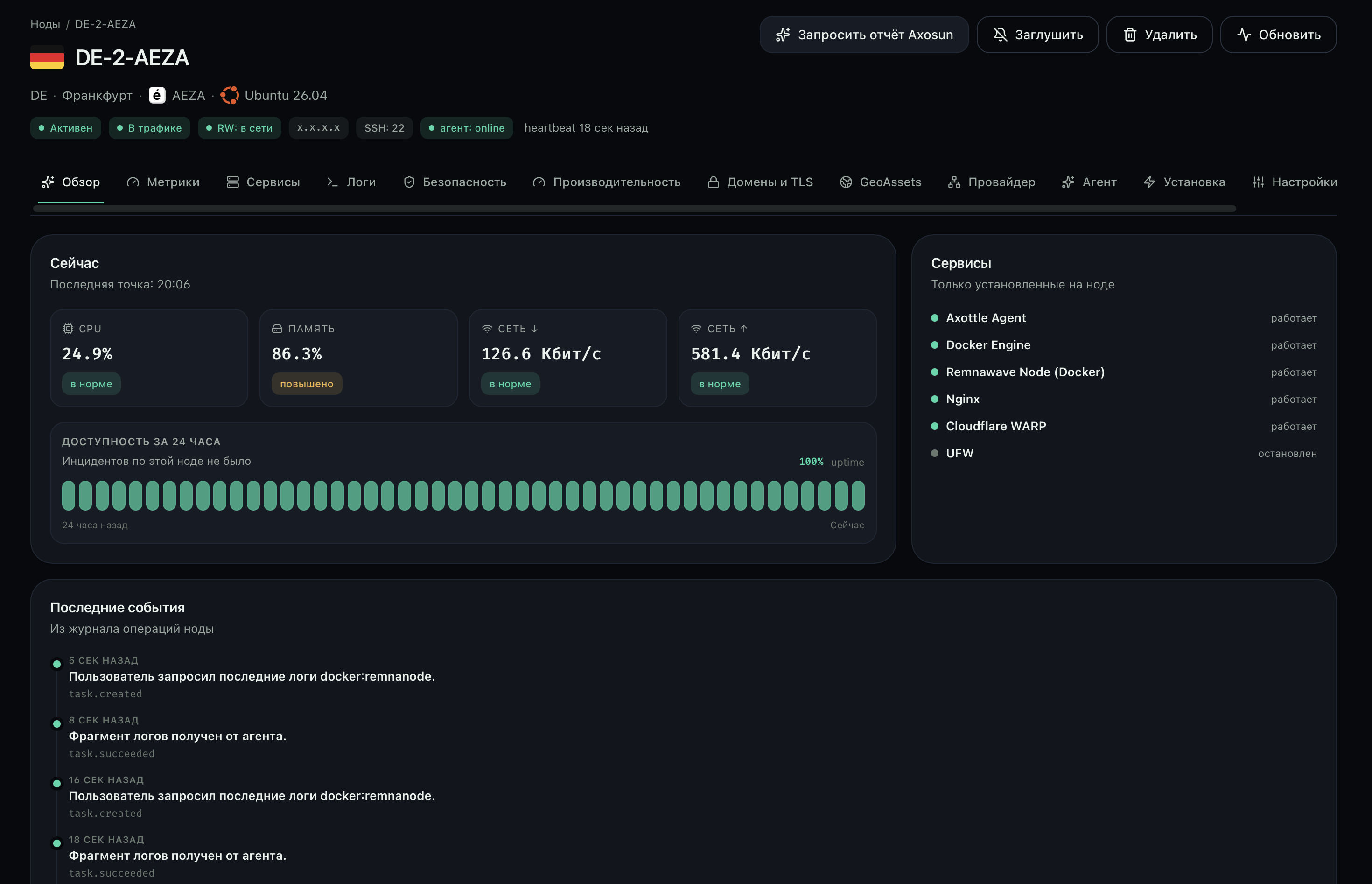Click the German flag icon
This screenshot has height=884, width=1372.
(47, 57)
